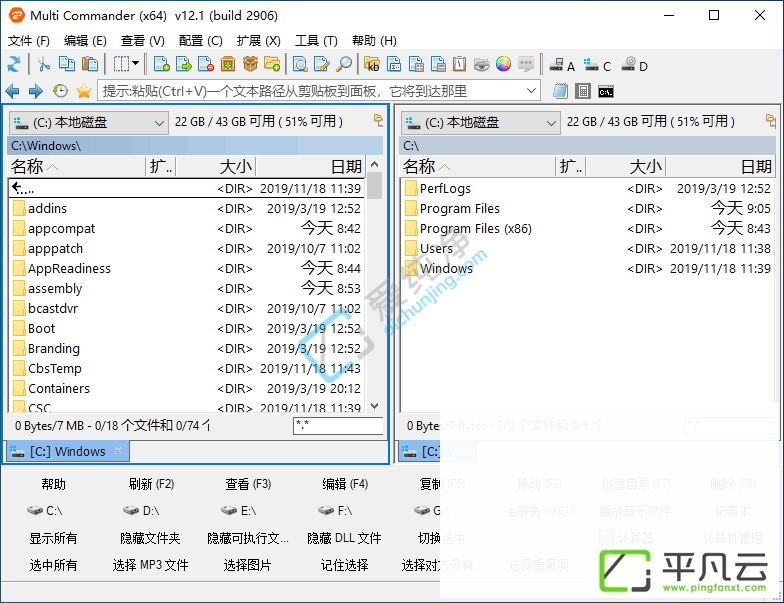Click the file icon with green arrow

point(184,64)
